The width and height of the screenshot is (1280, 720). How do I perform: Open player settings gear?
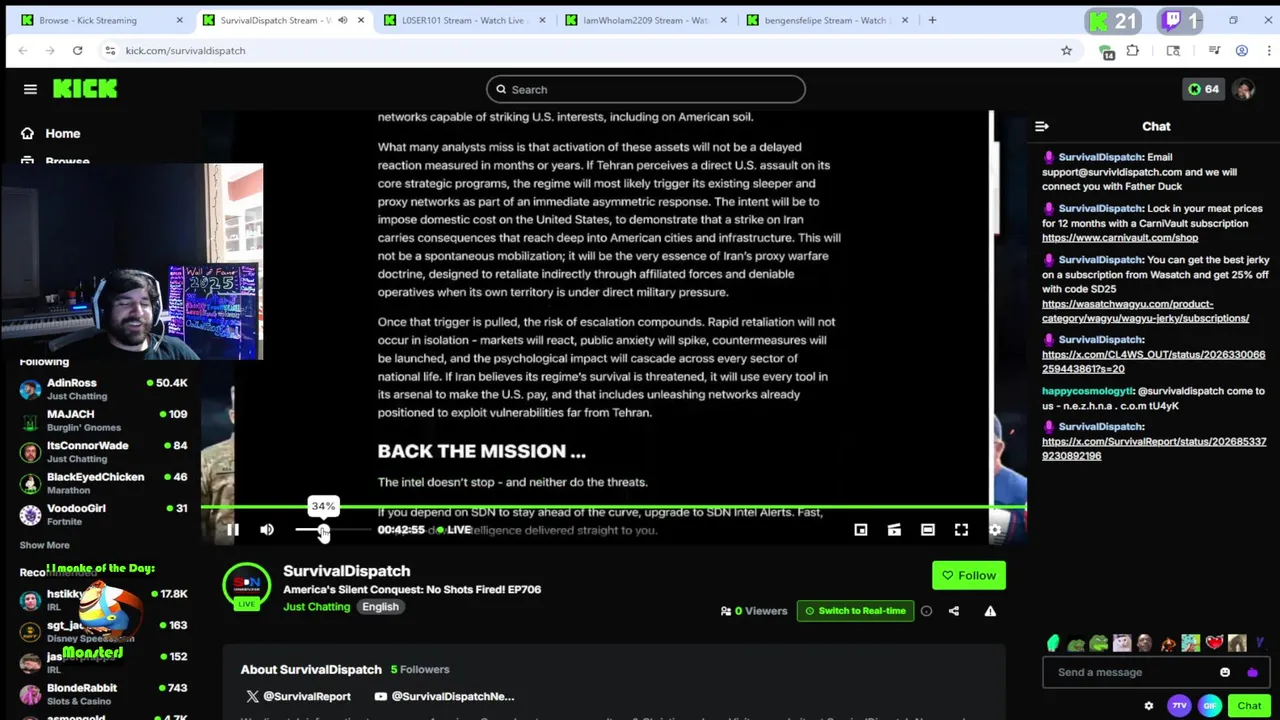(x=995, y=530)
